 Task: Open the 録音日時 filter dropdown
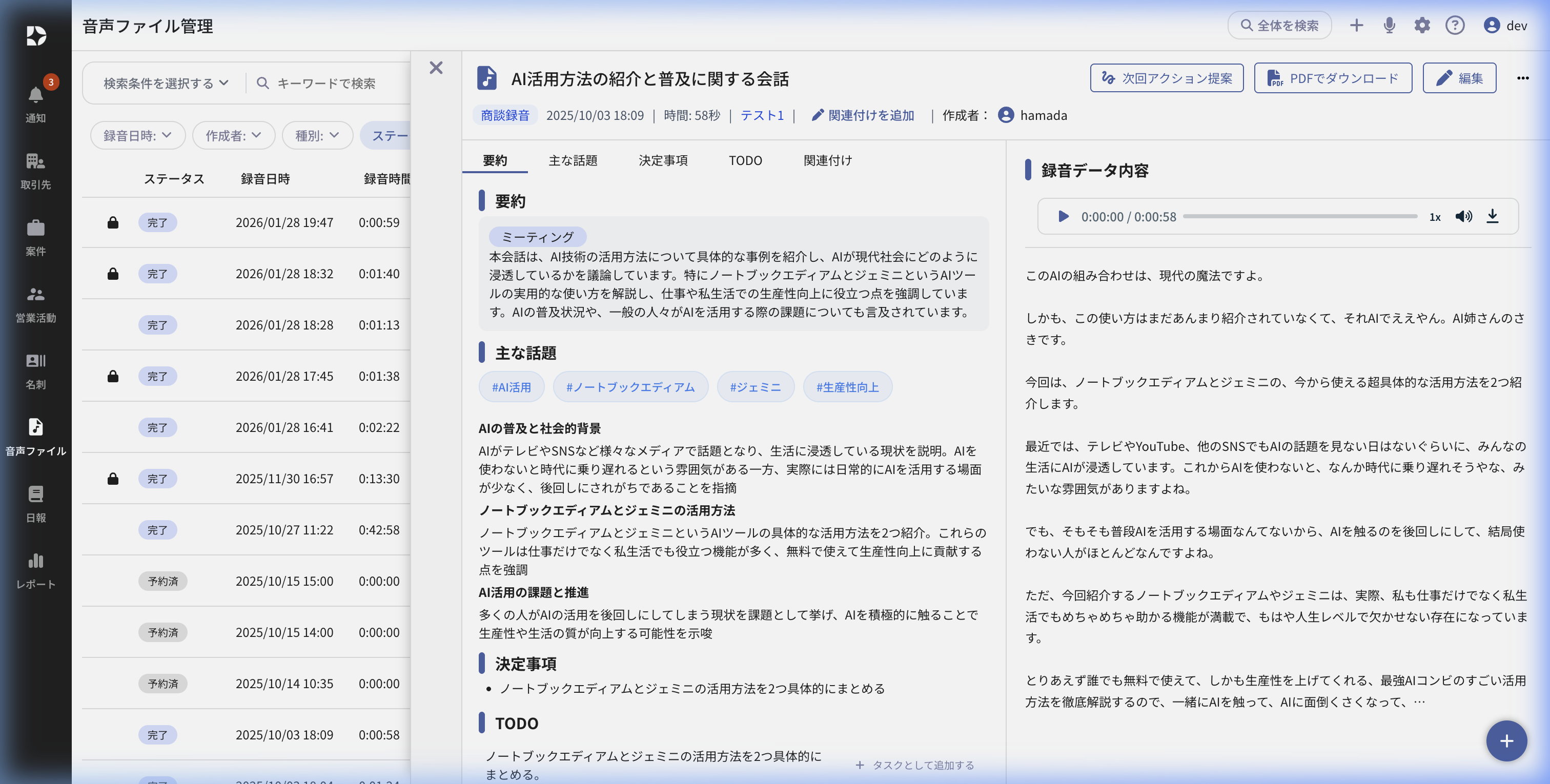(x=137, y=135)
